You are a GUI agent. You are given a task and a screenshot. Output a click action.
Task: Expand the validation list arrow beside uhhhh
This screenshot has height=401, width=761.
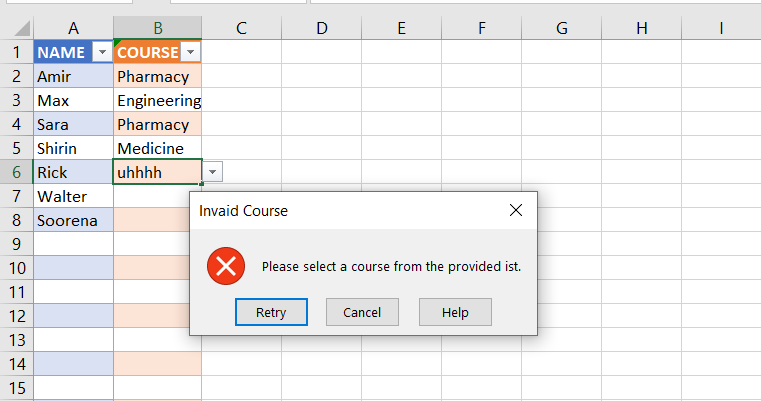click(x=213, y=172)
